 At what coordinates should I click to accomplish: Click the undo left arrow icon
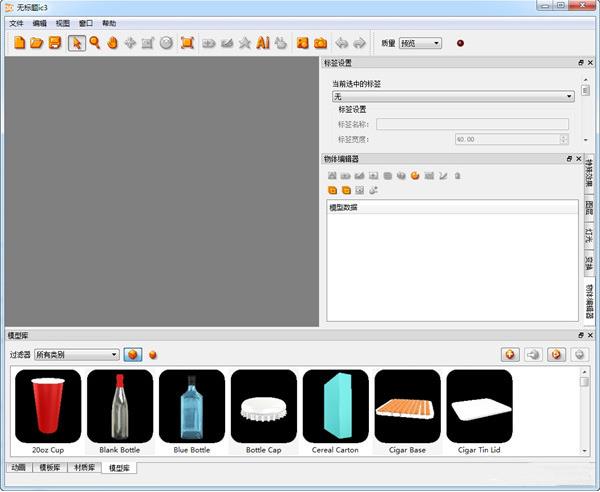tap(340, 43)
